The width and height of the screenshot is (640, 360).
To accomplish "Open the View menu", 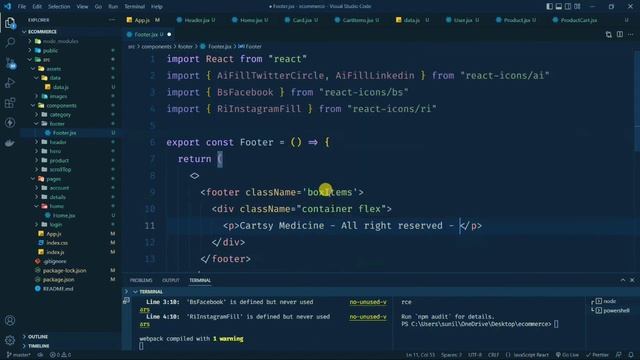I will pos(82,7).
